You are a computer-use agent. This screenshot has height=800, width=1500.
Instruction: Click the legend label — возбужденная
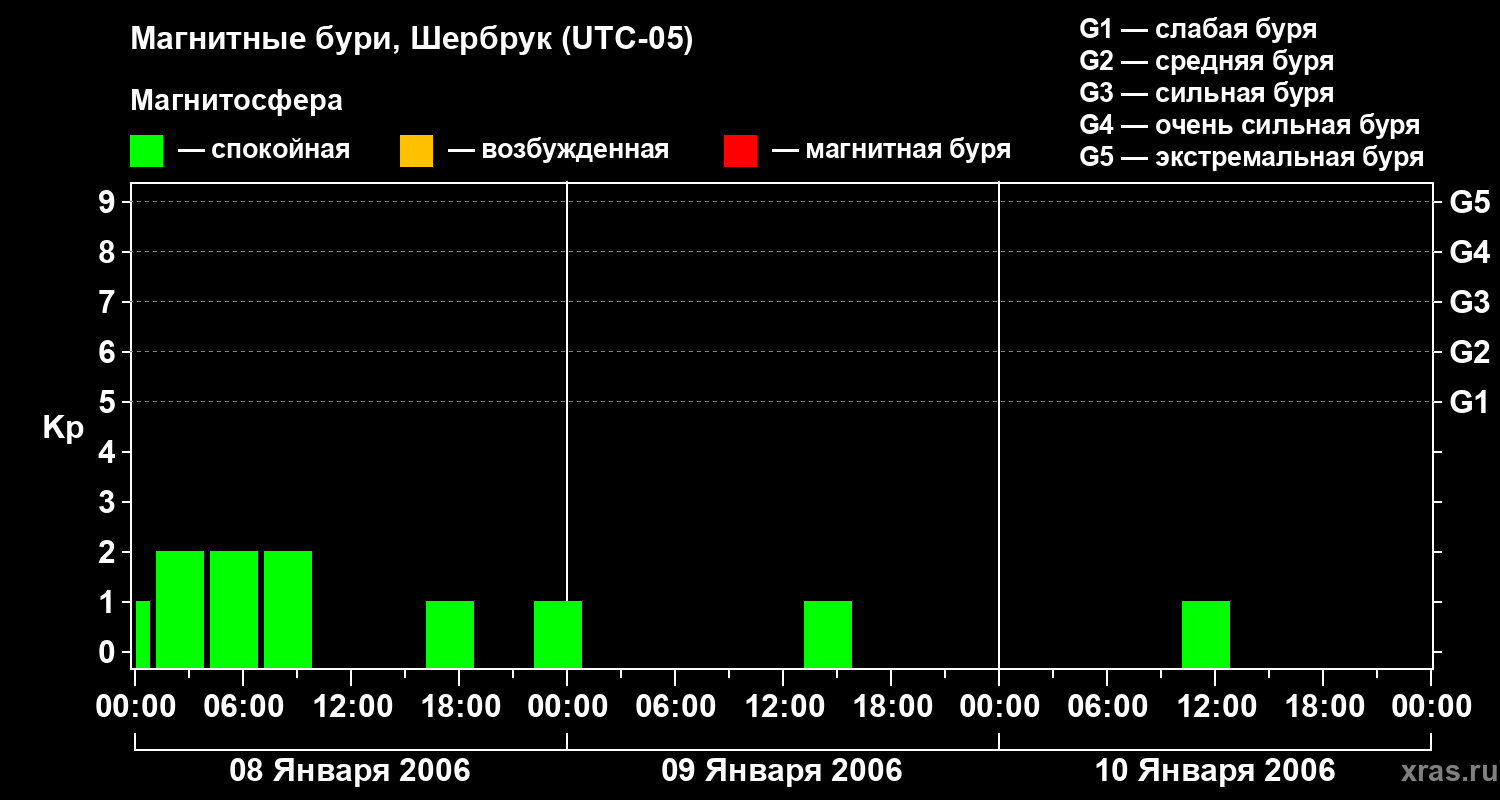(558, 150)
